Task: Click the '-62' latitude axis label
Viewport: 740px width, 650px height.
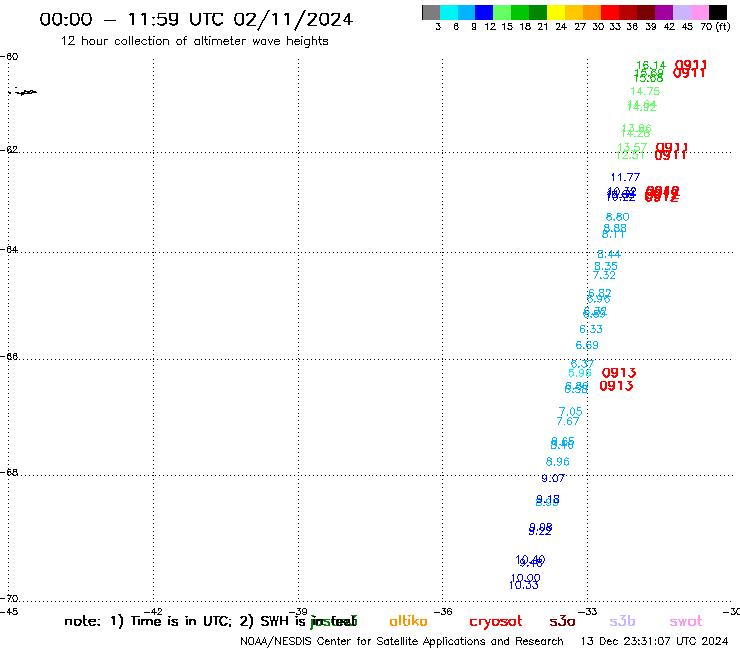Action: 9,150
